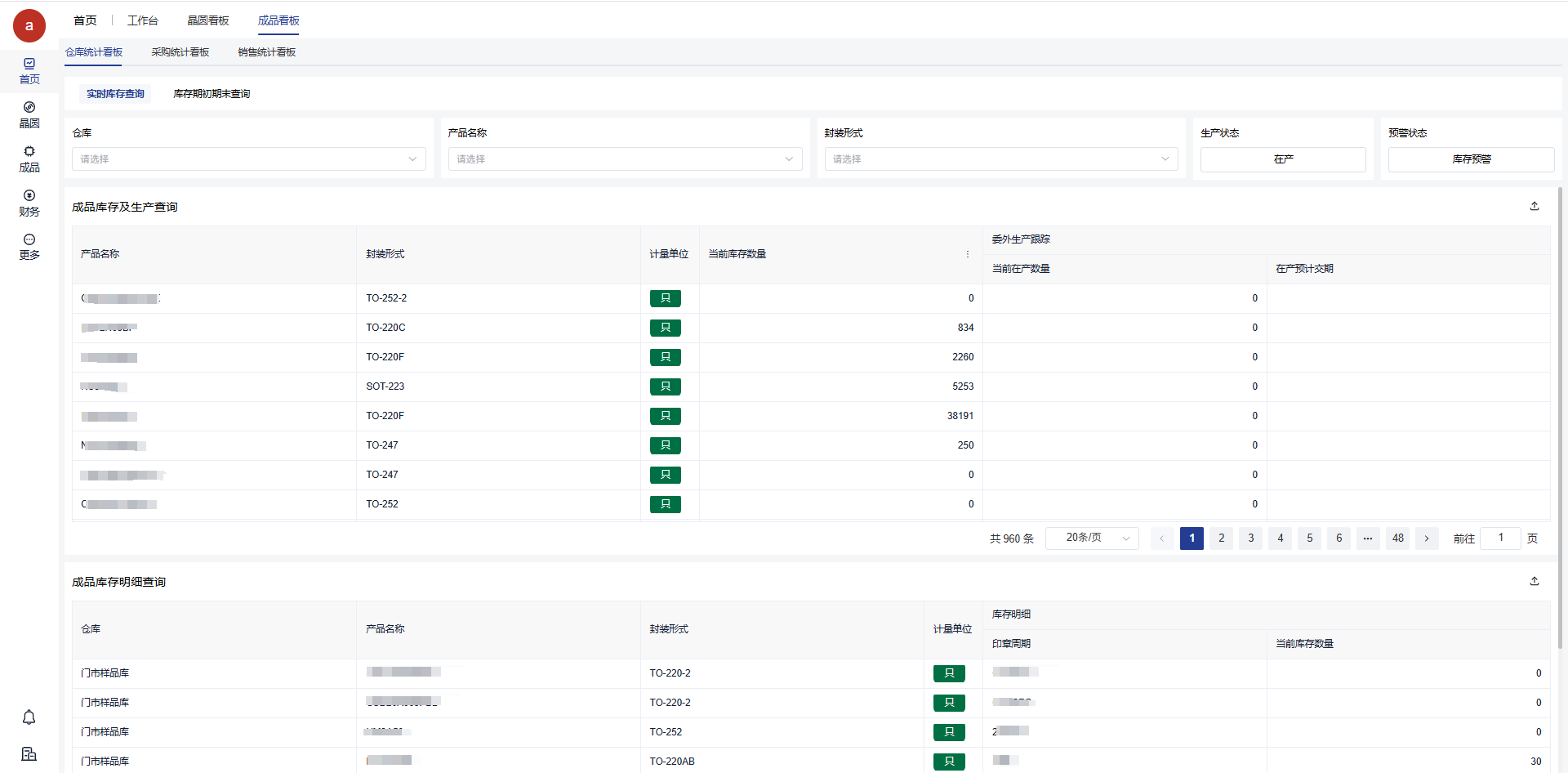Click the organization building icon in sidebar
This screenshot has width=1568, height=773.
(x=29, y=753)
